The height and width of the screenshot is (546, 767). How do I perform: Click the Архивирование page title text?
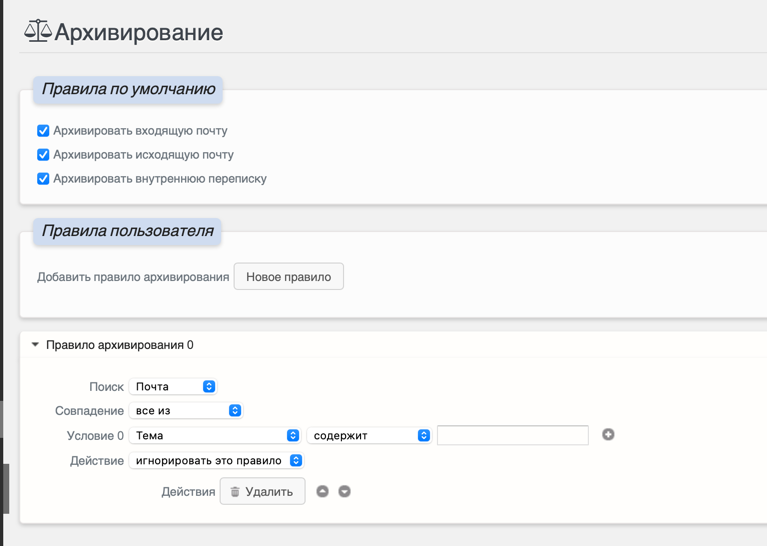coord(138,32)
